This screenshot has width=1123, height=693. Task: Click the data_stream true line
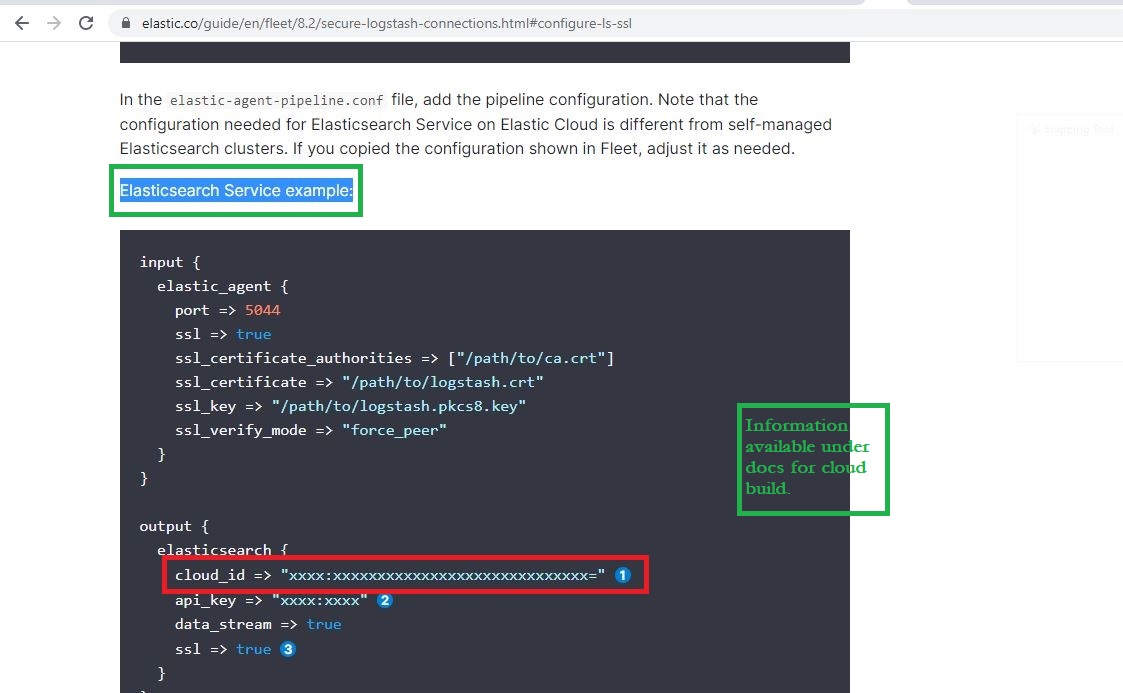click(259, 624)
